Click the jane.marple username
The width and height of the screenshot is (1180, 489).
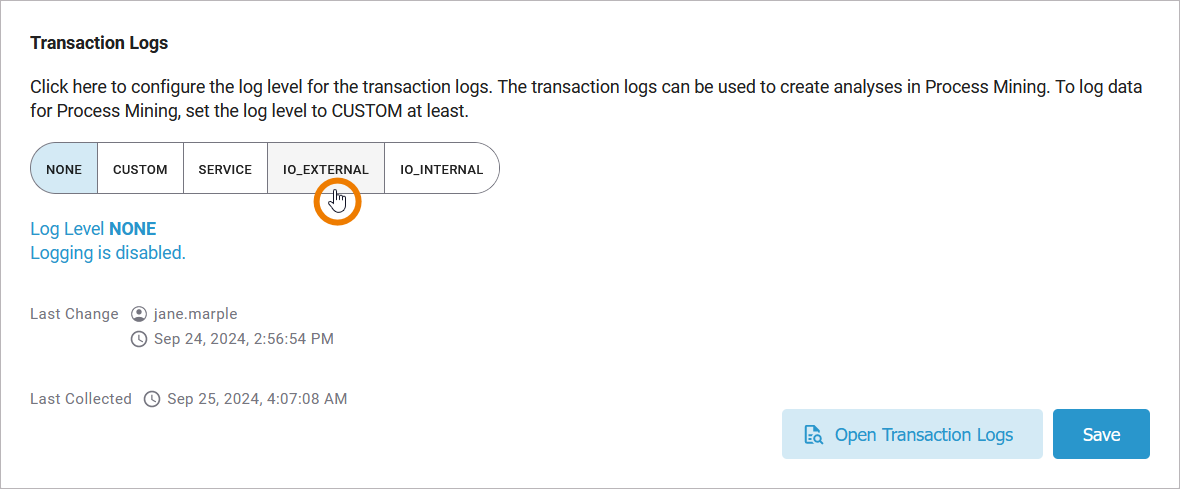click(x=195, y=314)
